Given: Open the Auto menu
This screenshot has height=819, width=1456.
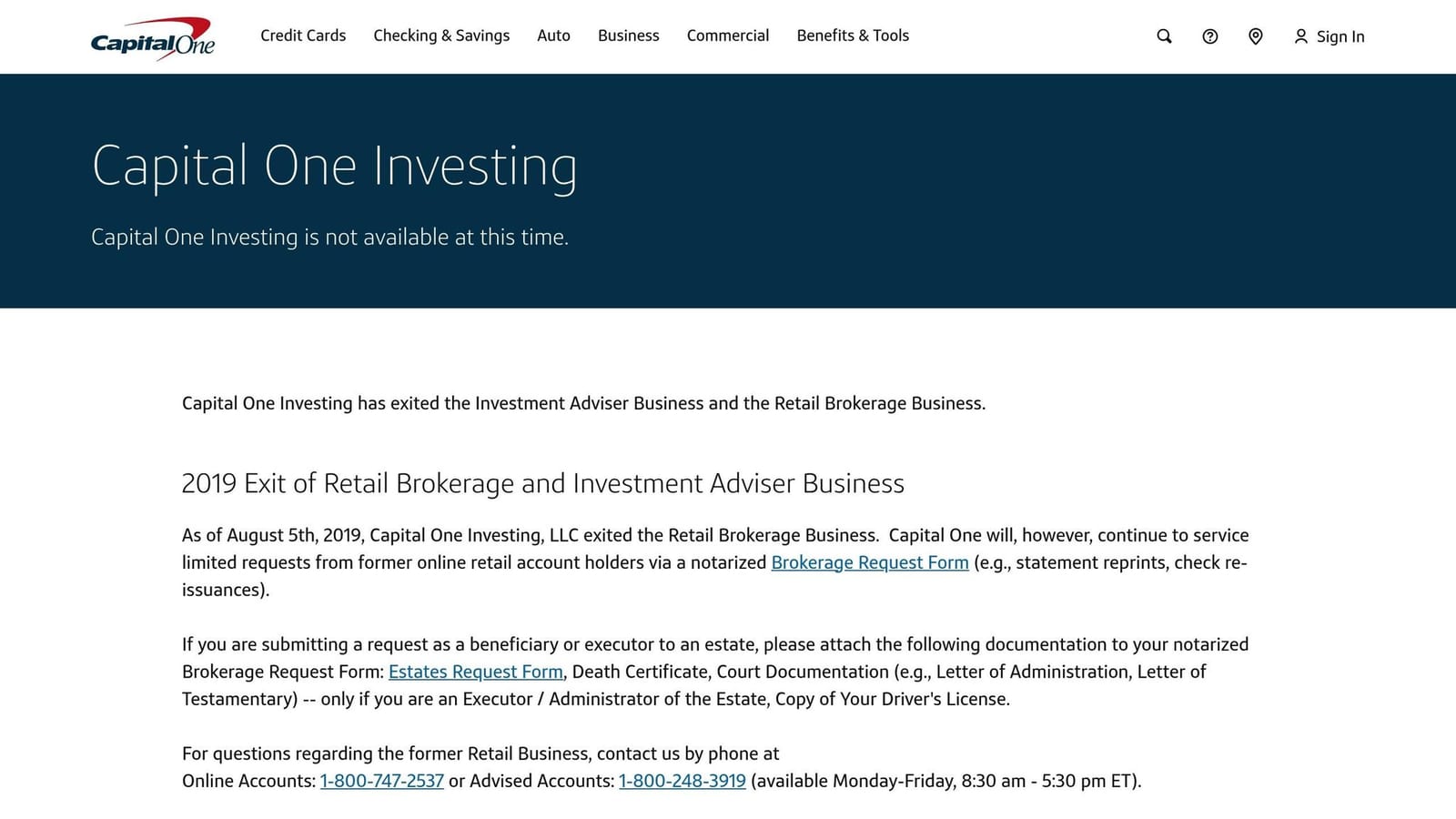Looking at the screenshot, I should point(553,35).
